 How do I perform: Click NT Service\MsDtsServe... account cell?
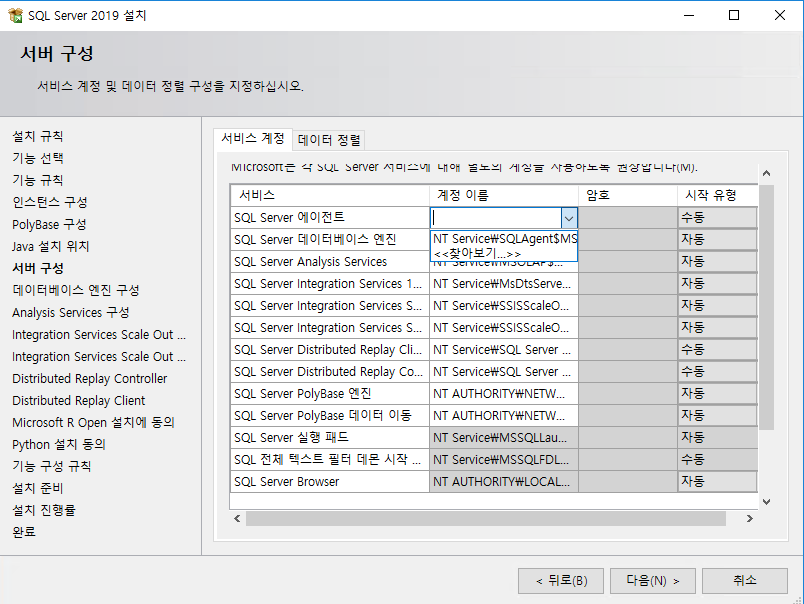coord(504,284)
